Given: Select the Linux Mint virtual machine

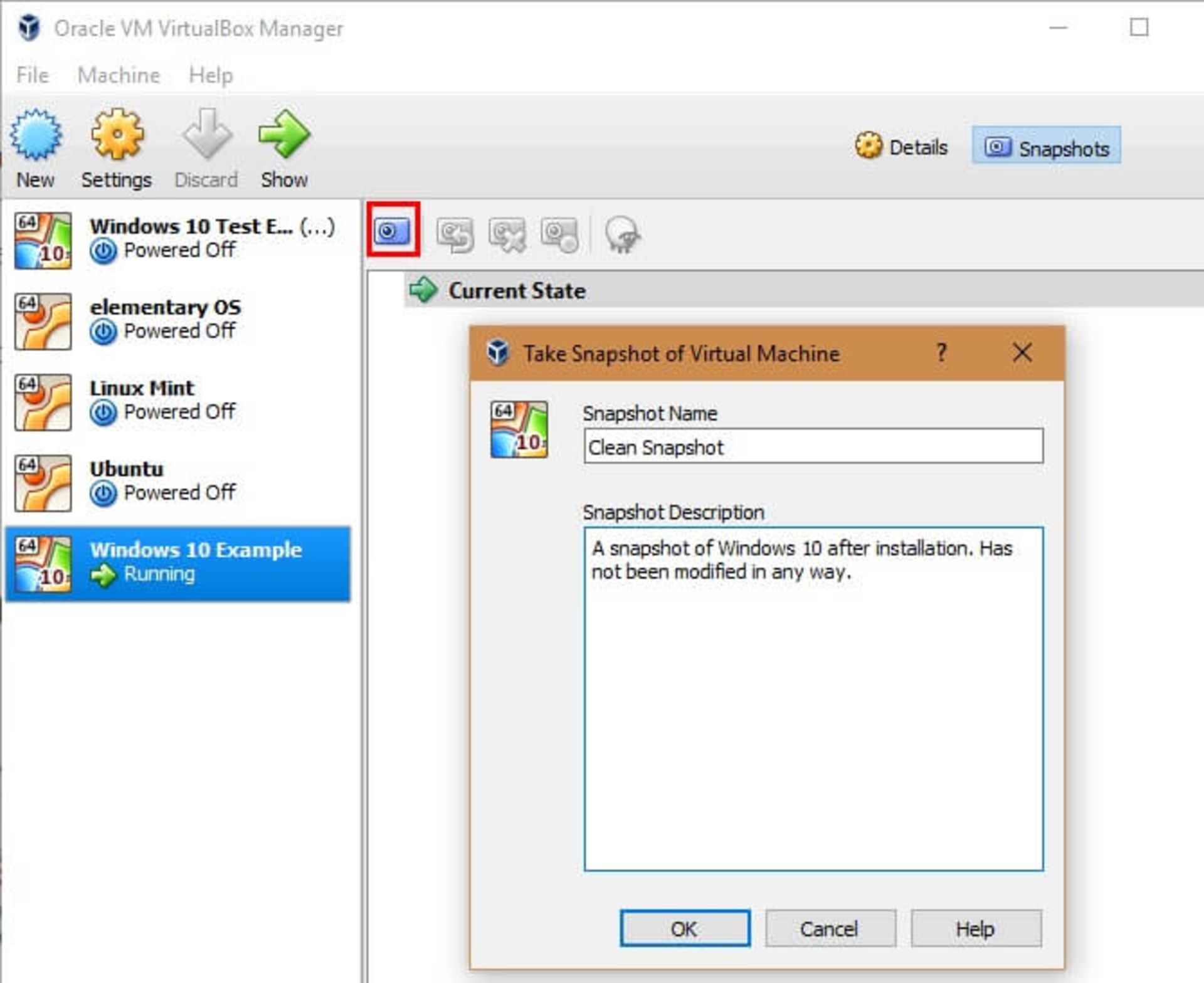Looking at the screenshot, I should pos(177,402).
